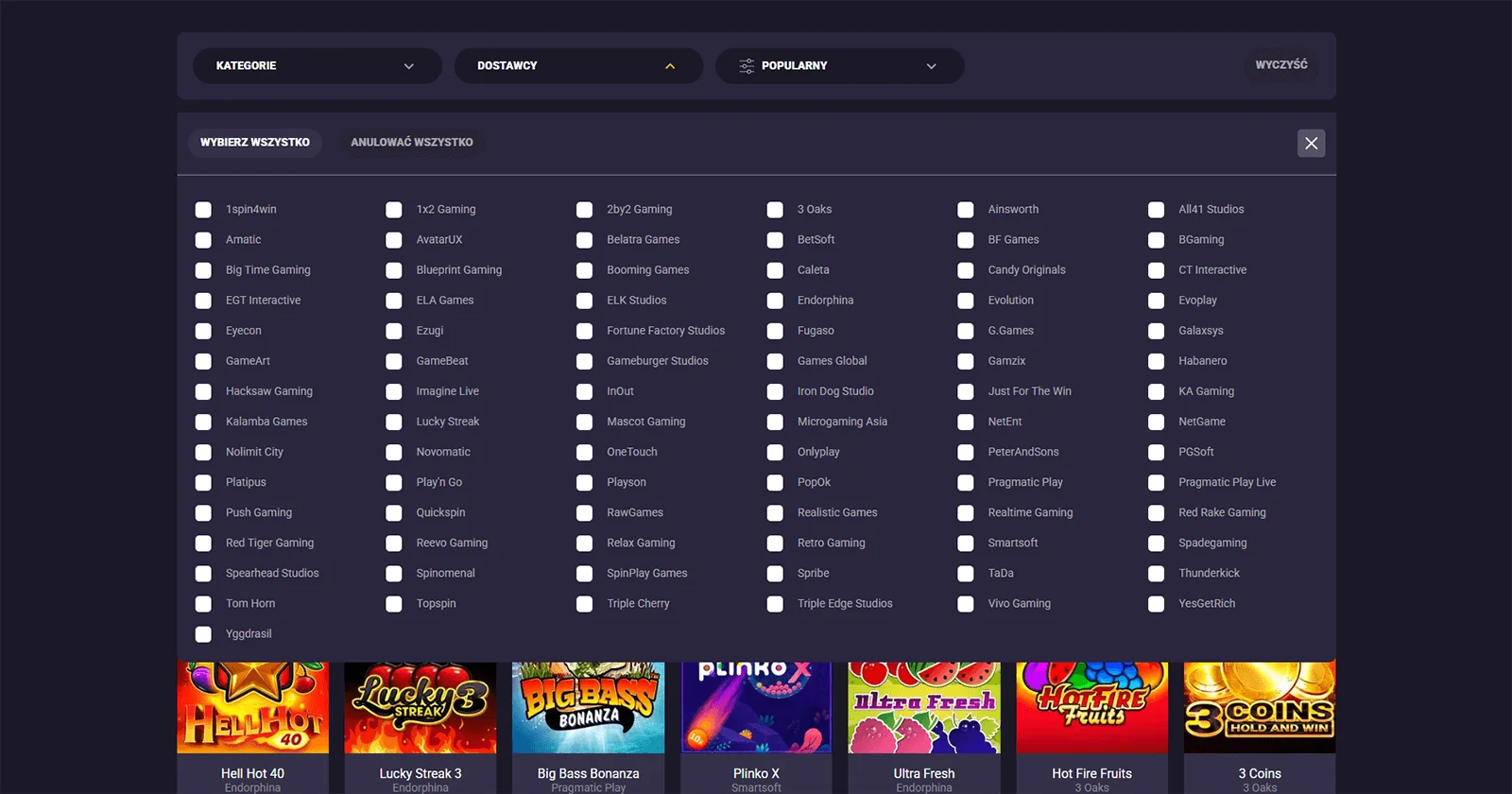The width and height of the screenshot is (1512, 794).
Task: Click the Fortune Factory Studios label
Action: point(666,331)
